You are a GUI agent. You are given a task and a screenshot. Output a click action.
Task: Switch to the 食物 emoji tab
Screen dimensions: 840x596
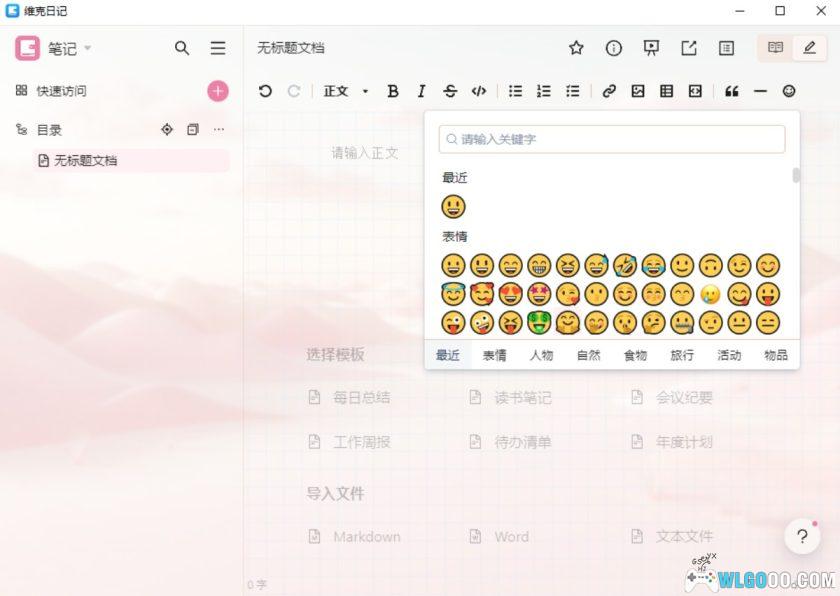(x=634, y=354)
